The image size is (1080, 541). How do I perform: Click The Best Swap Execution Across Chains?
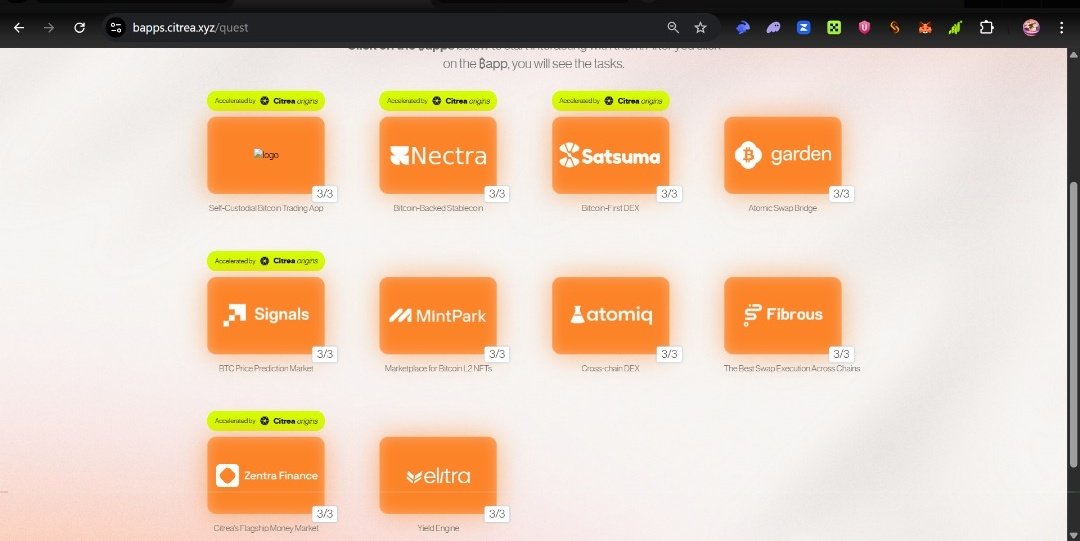791,369
